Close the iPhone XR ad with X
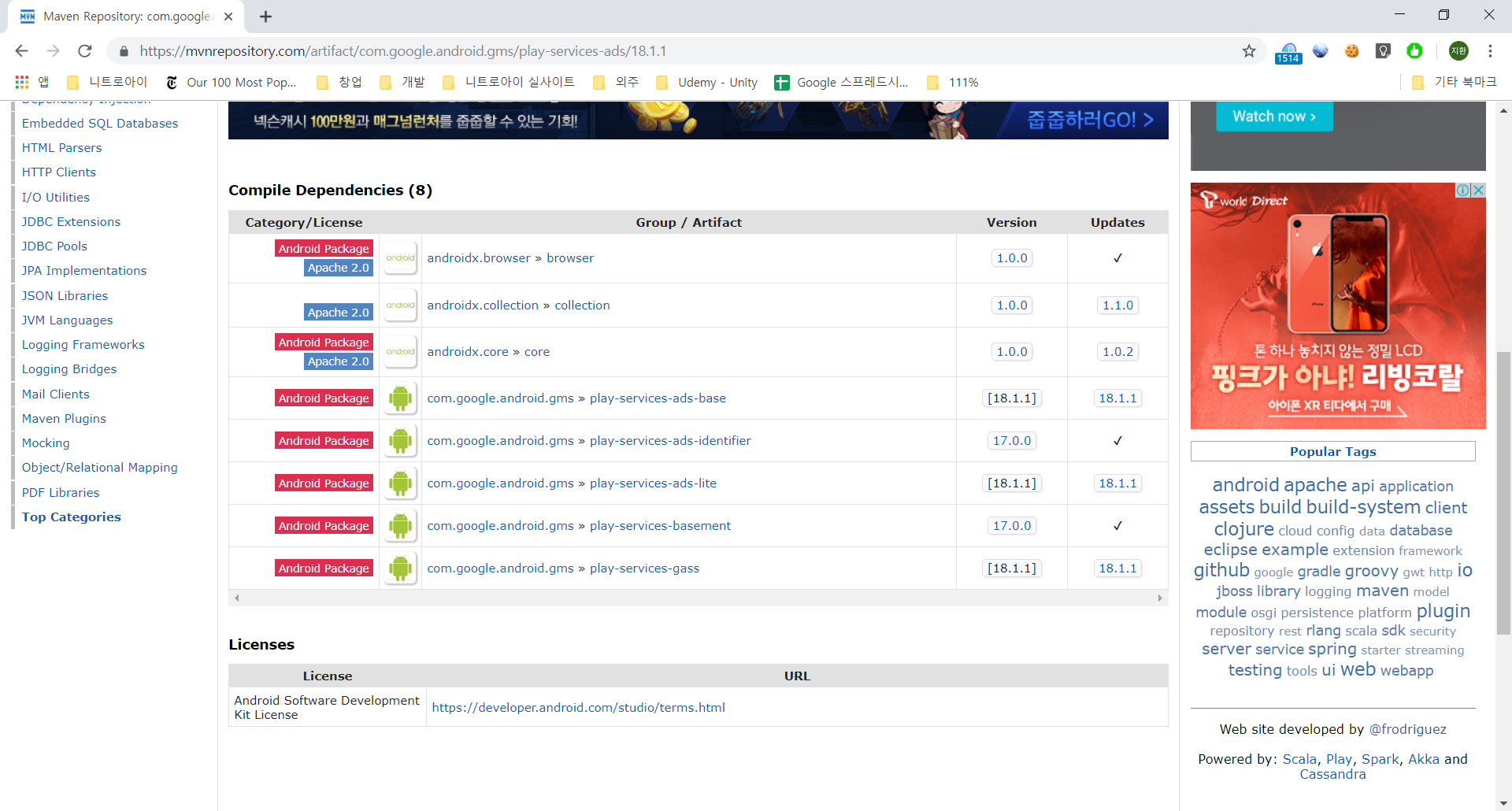 click(1479, 190)
